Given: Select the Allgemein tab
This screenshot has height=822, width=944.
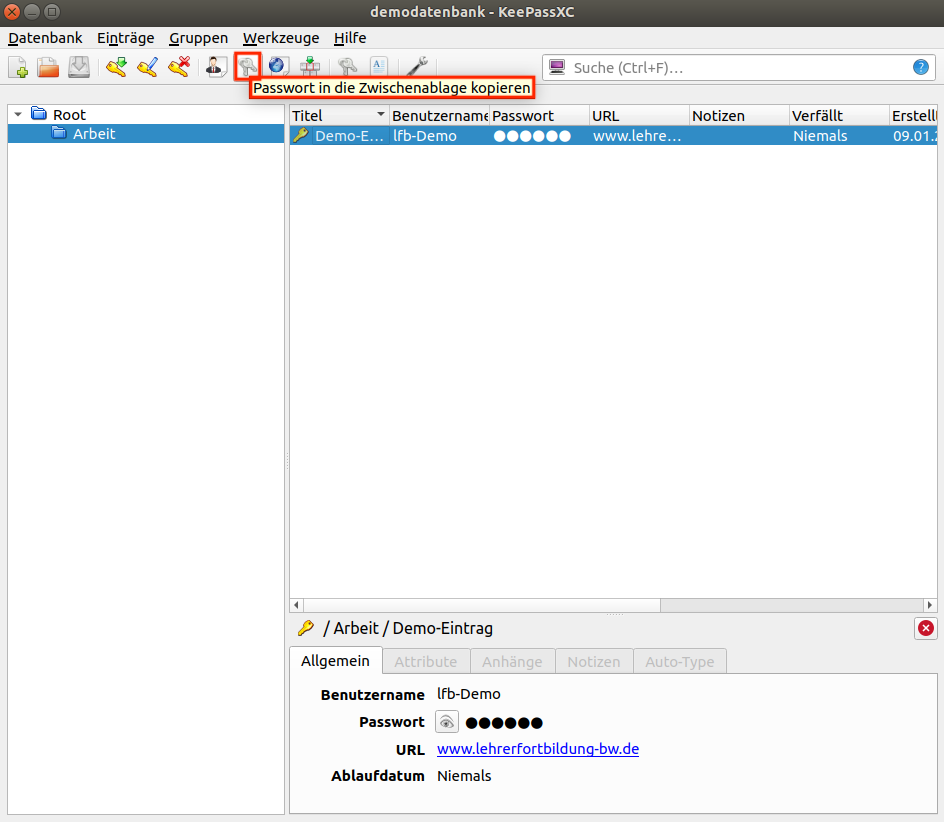Looking at the screenshot, I should (x=335, y=661).
